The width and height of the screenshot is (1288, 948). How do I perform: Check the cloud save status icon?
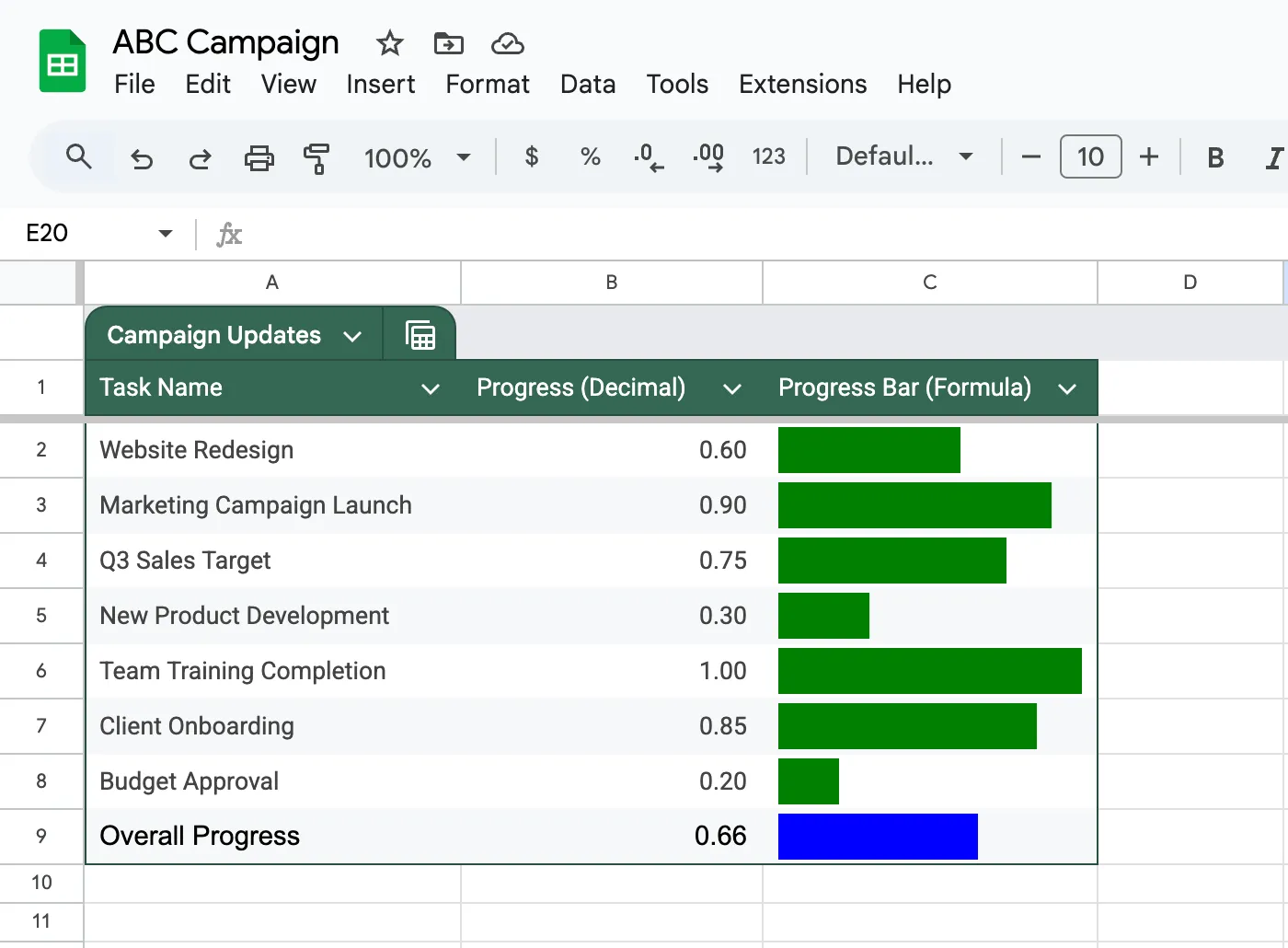pos(508,43)
